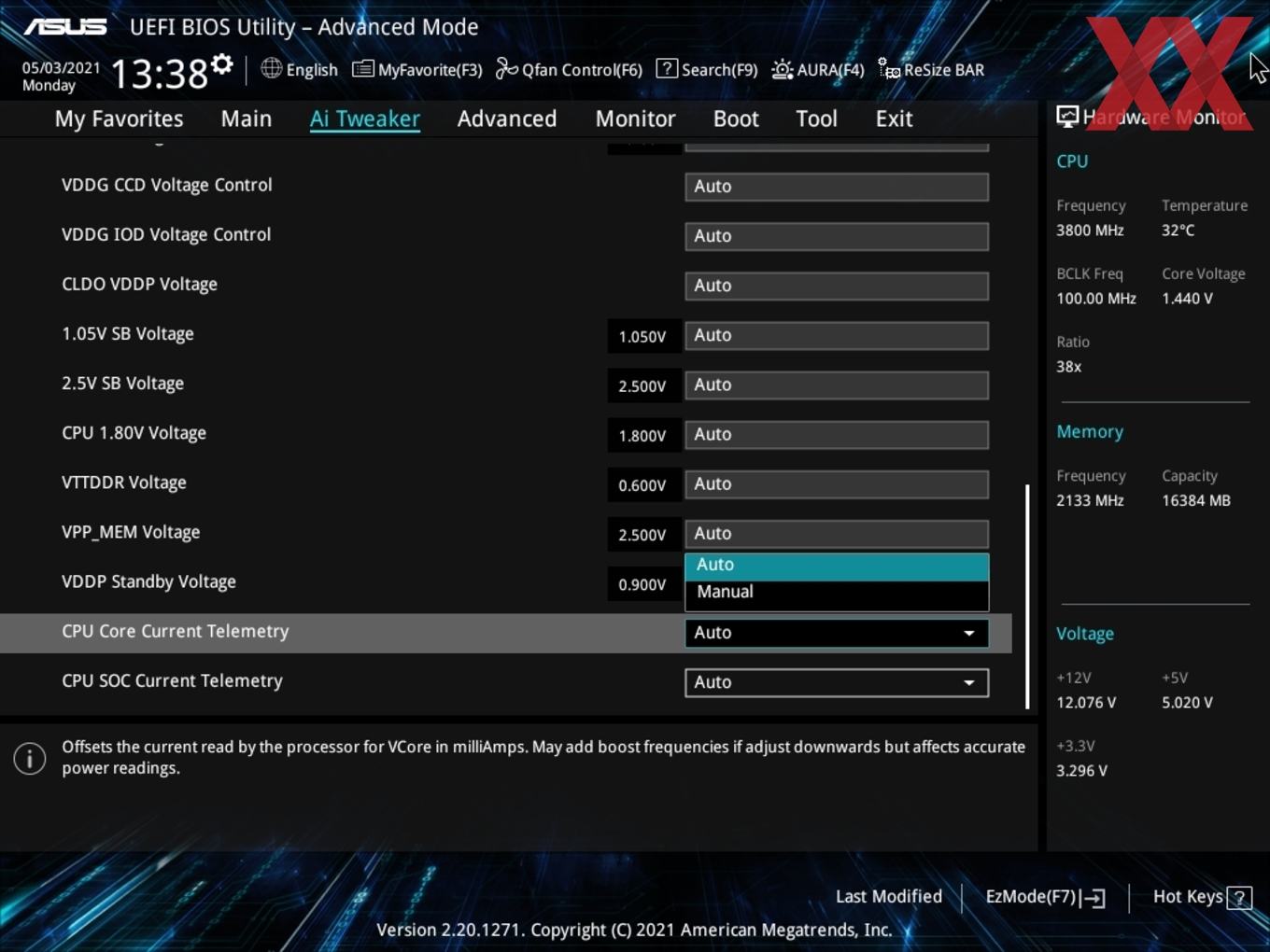Click the Search(F9) label
The width and height of the screenshot is (1270, 952).
click(719, 70)
